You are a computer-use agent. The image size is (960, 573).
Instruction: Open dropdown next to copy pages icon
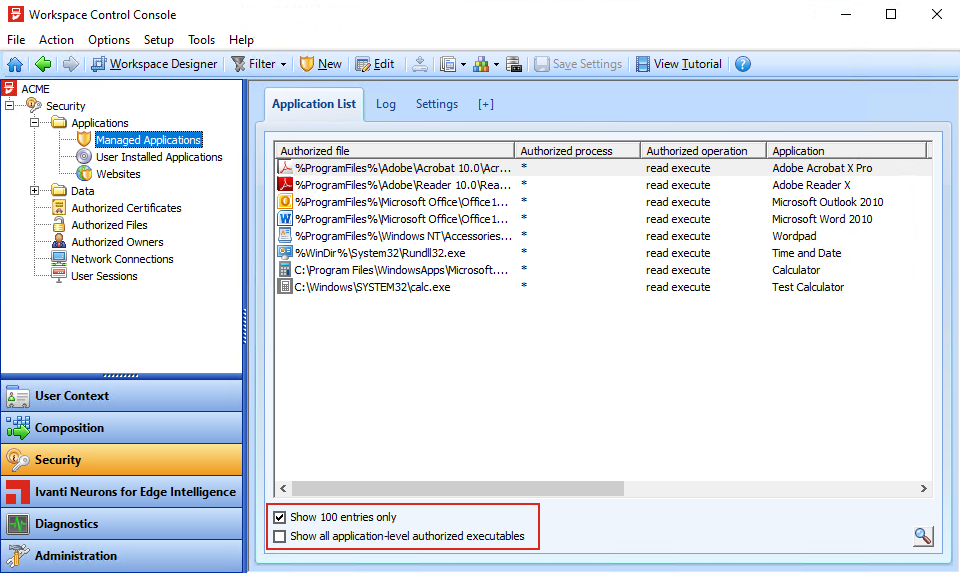tap(463, 64)
